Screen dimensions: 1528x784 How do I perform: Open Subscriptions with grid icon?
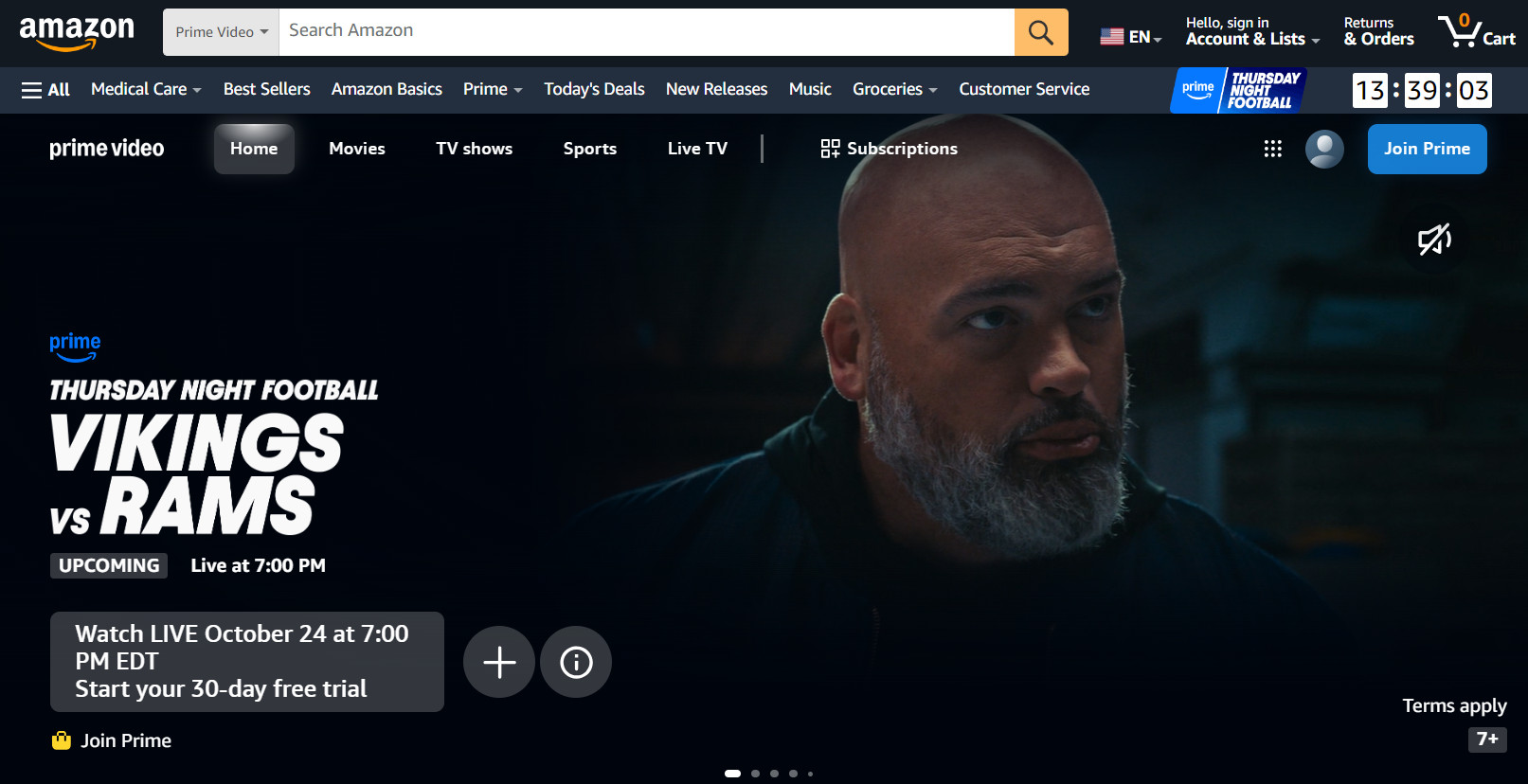[889, 149]
